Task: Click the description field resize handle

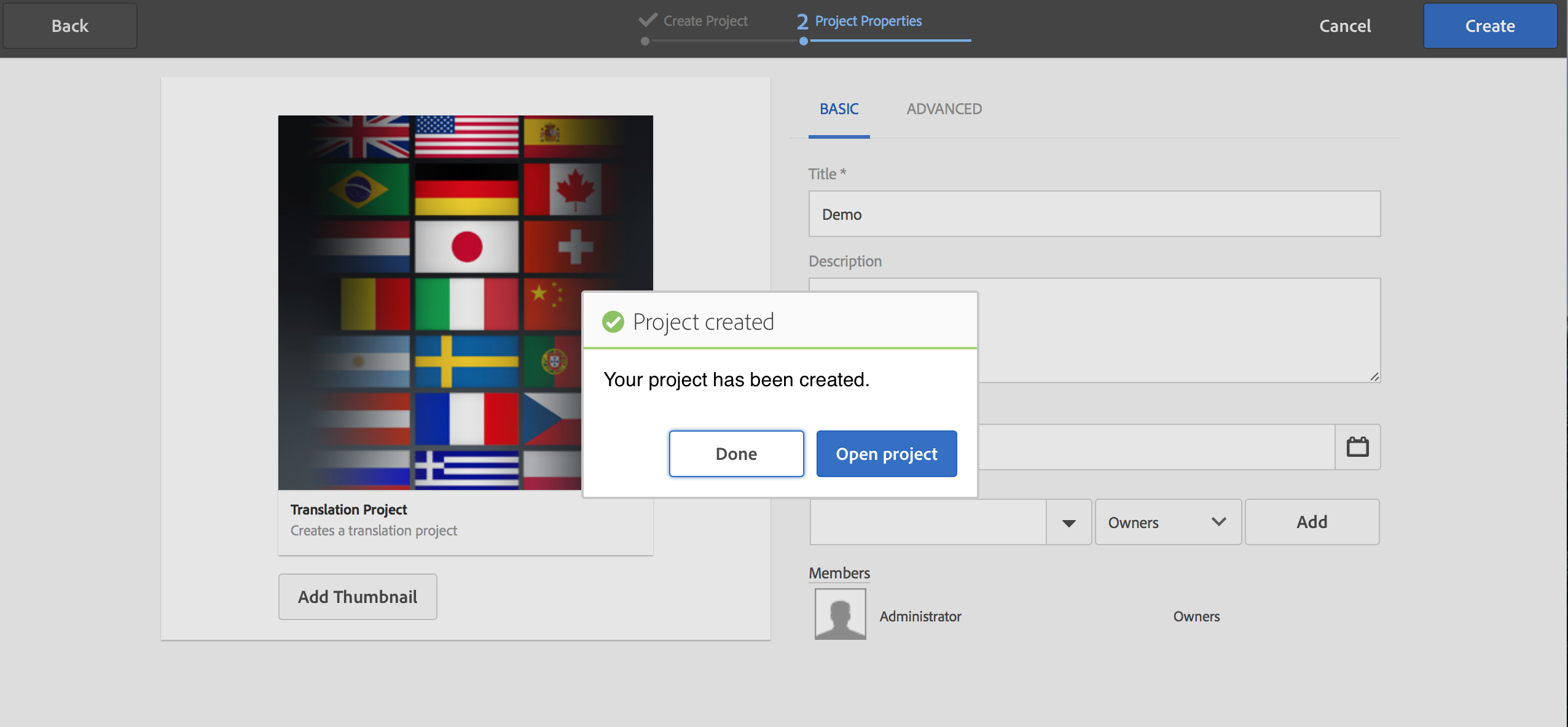Action: coord(1374,376)
